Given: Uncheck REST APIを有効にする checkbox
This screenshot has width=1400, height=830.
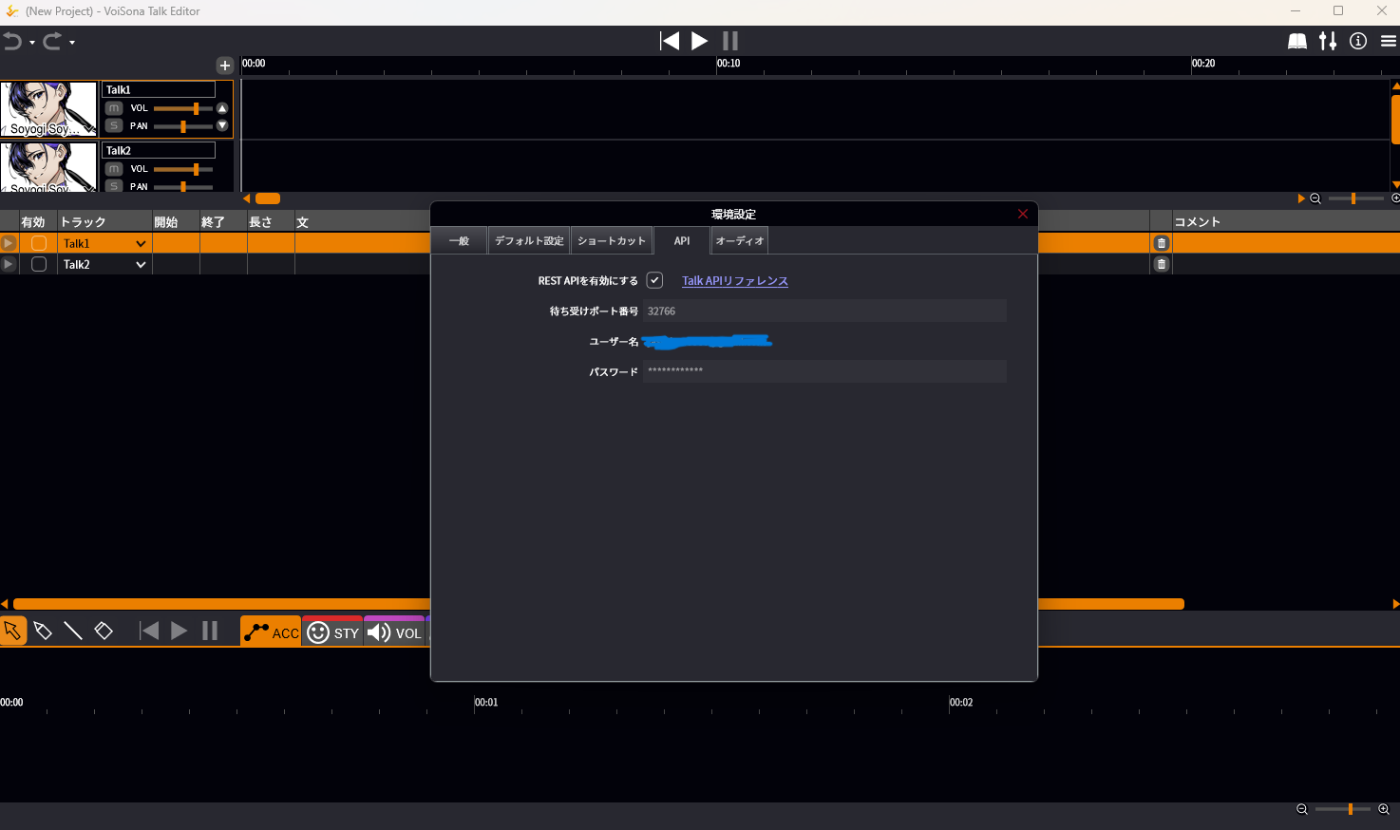Looking at the screenshot, I should (655, 280).
